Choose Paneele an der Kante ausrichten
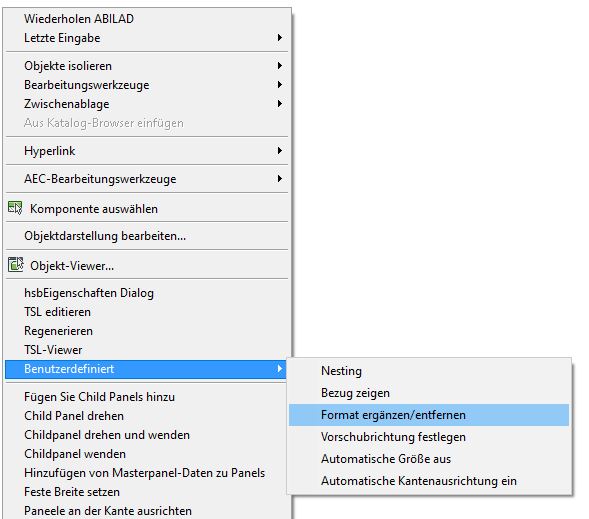Screen dimensions: 589x519 (146, 511)
